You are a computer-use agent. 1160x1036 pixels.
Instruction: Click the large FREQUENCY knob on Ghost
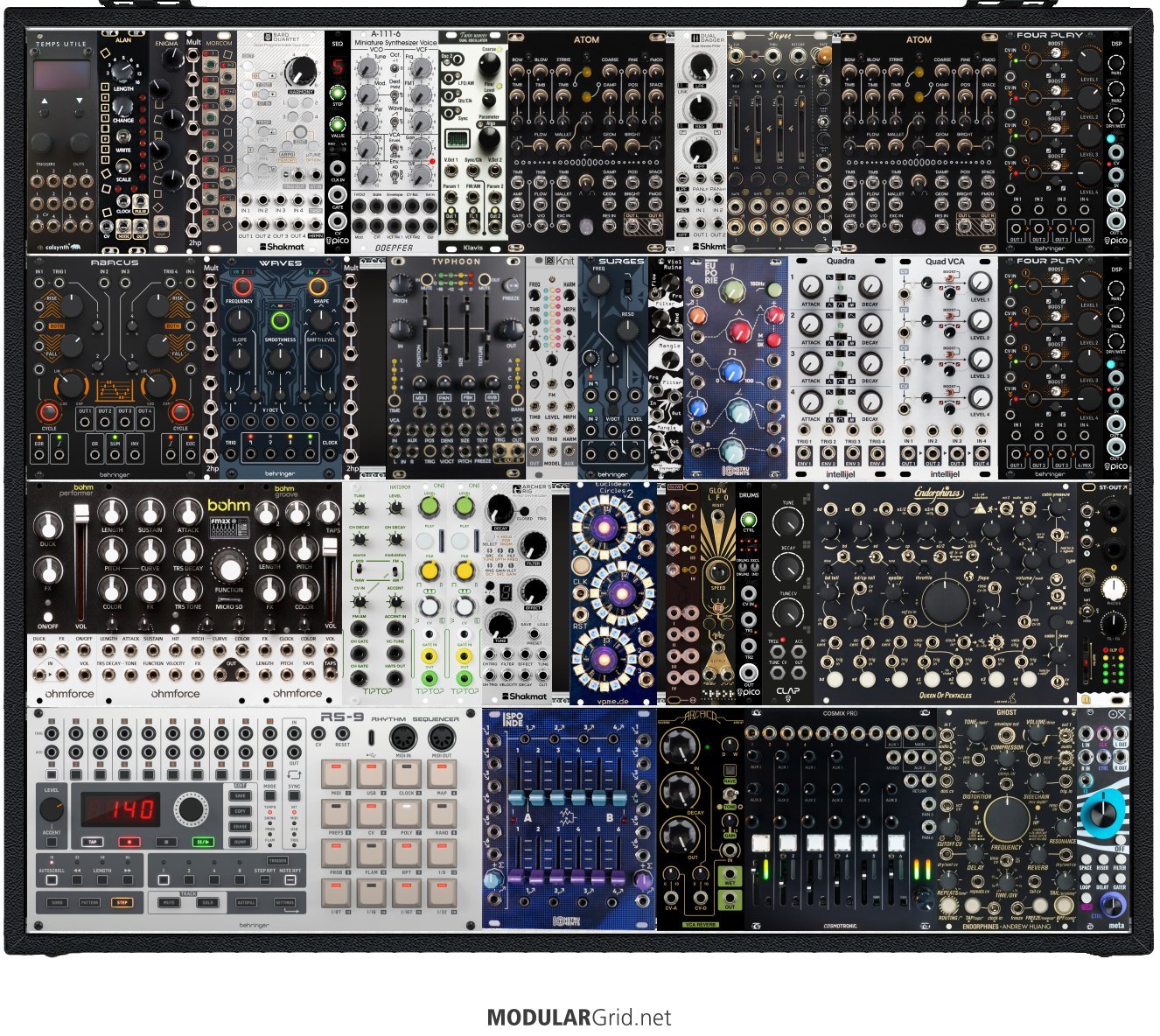[1005, 819]
